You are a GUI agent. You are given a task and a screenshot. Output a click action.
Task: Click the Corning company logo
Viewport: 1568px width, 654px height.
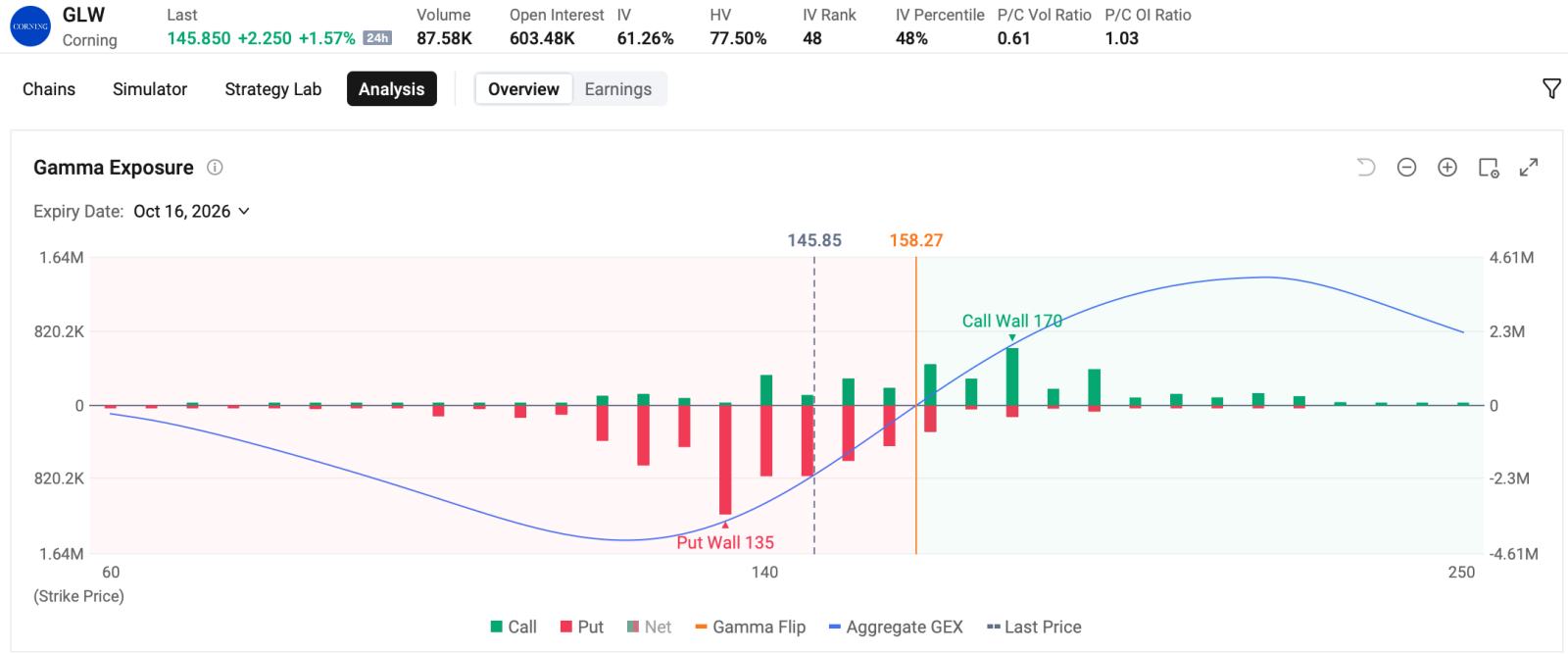coord(30,26)
